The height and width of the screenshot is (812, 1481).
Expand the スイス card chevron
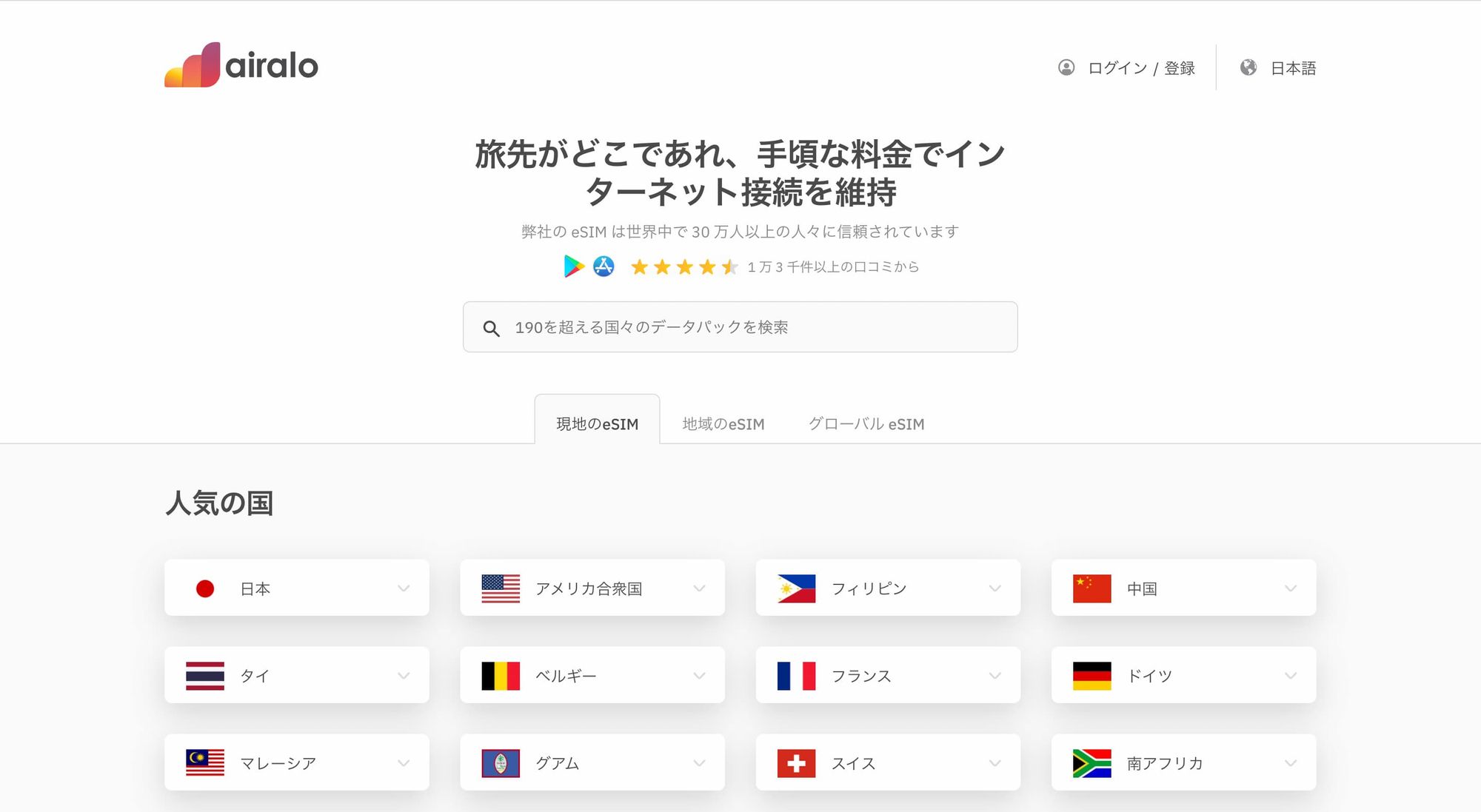[x=994, y=763]
